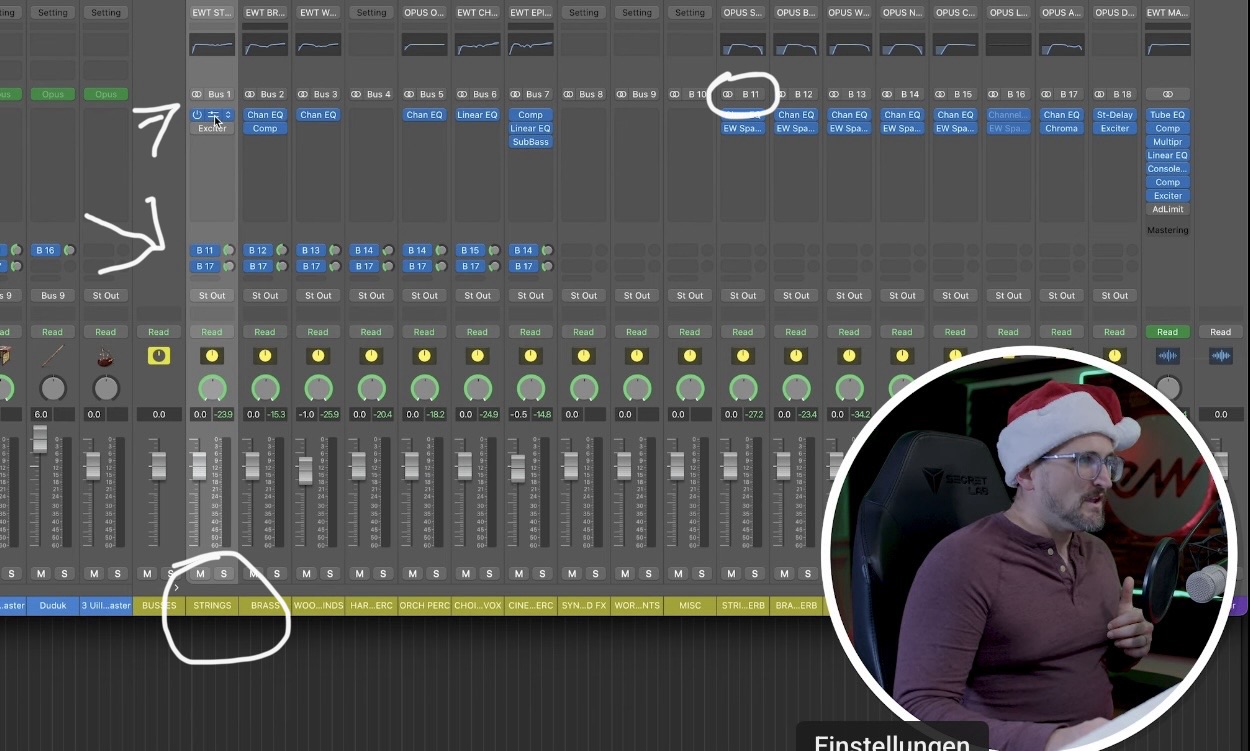
Task: Open plugin controls icon on STRINGS first insert
Action: point(212,115)
